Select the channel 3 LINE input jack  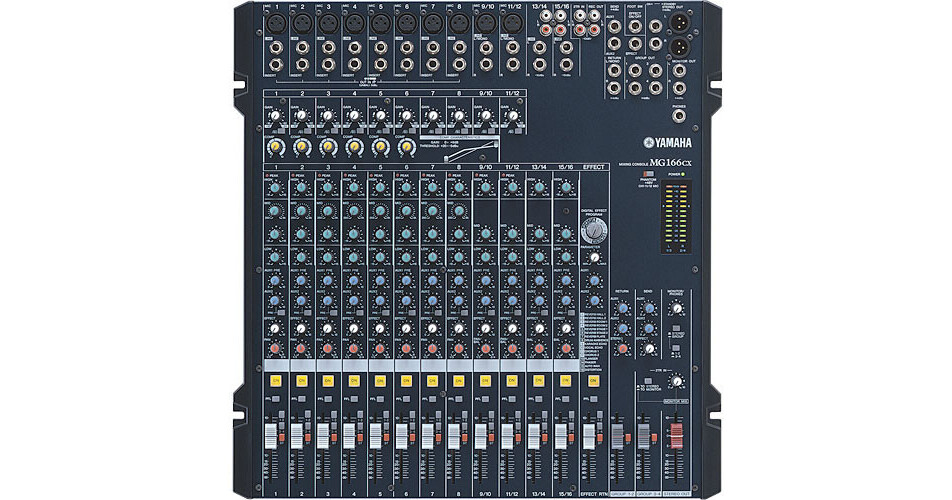[328, 47]
